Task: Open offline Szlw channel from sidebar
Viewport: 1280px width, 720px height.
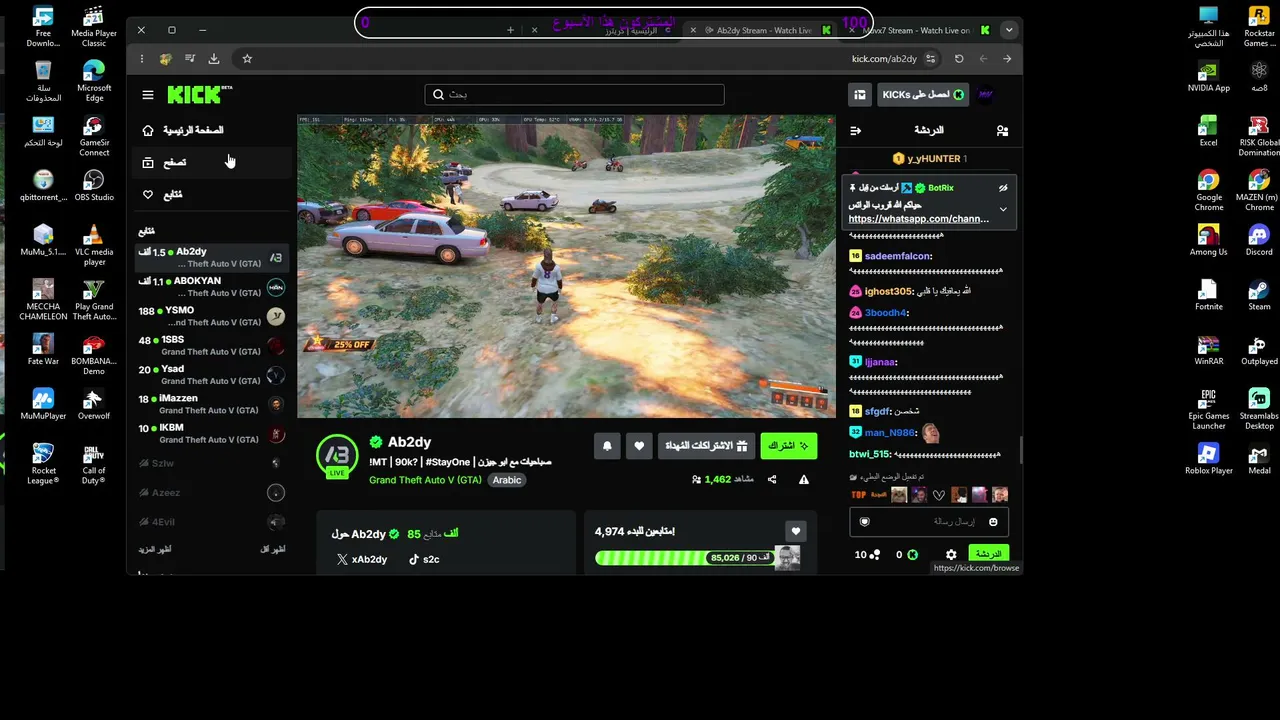Action: pos(211,463)
